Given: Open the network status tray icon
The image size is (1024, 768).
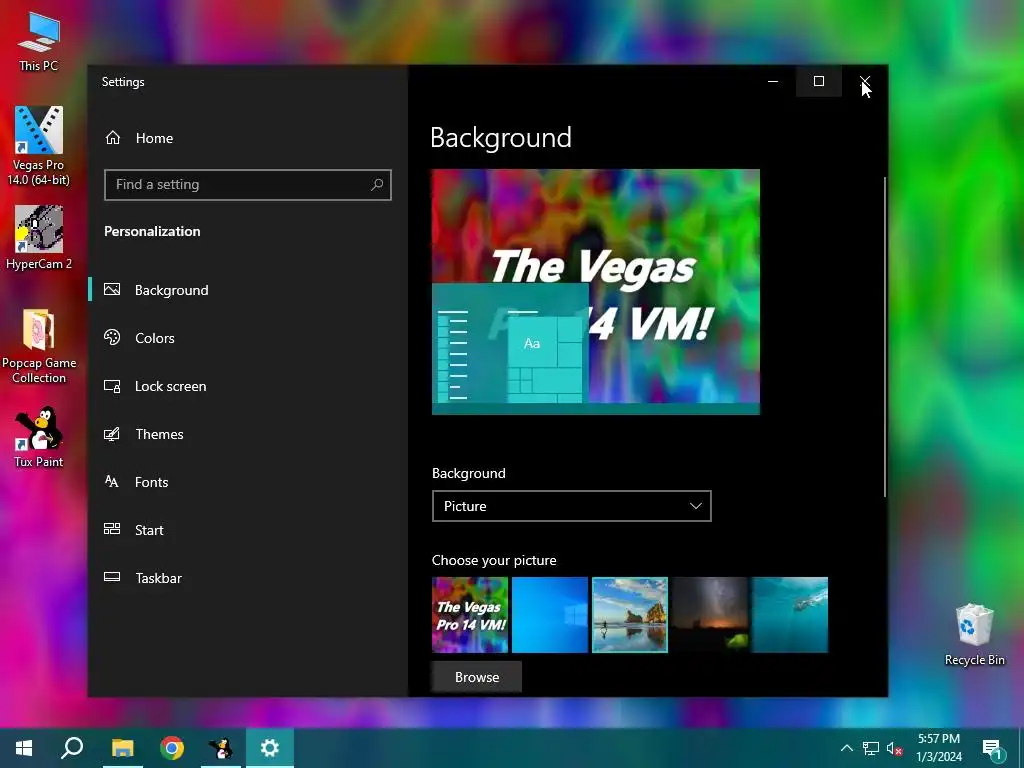Looking at the screenshot, I should 871,748.
